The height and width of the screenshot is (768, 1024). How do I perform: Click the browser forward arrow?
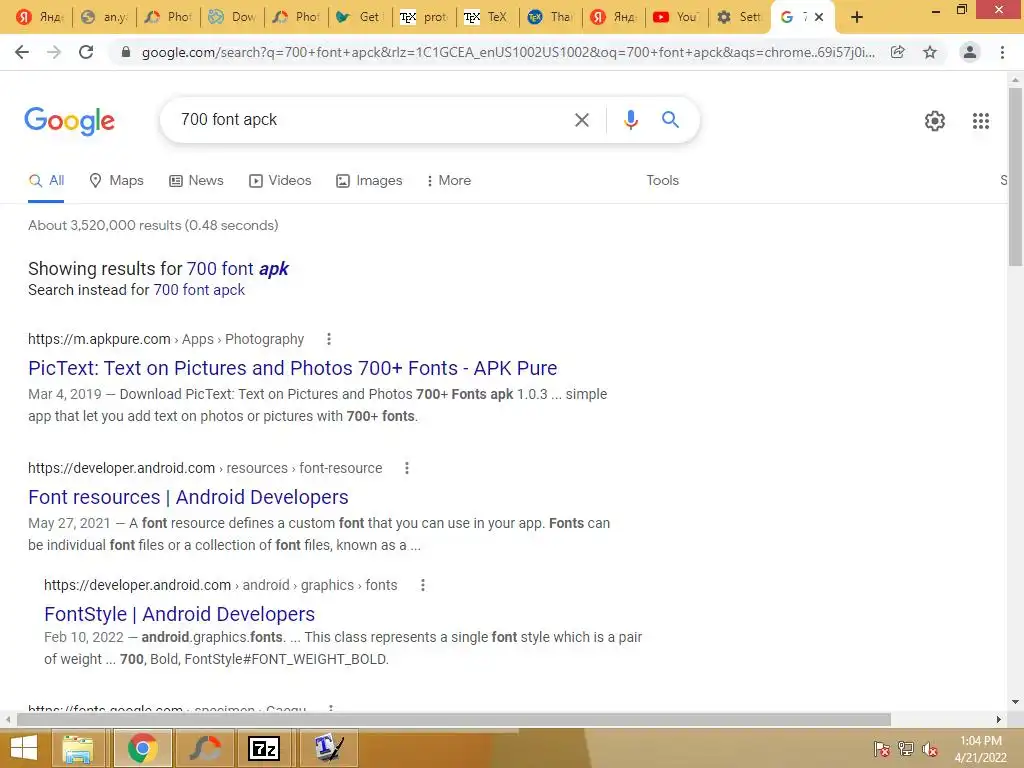[x=54, y=52]
